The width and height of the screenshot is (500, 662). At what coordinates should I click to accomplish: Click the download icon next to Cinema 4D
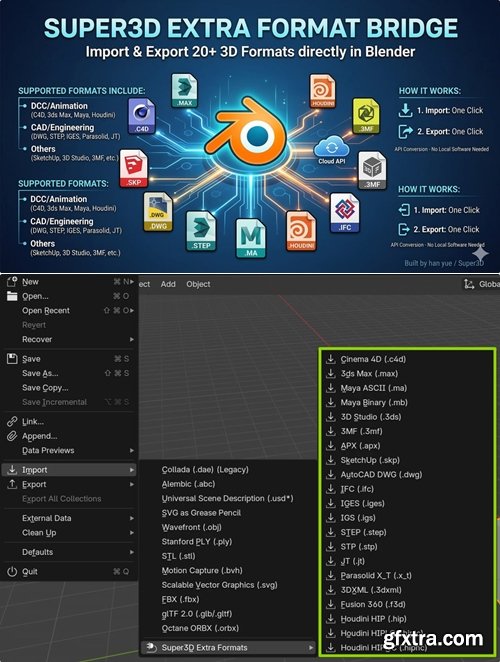[x=330, y=359]
